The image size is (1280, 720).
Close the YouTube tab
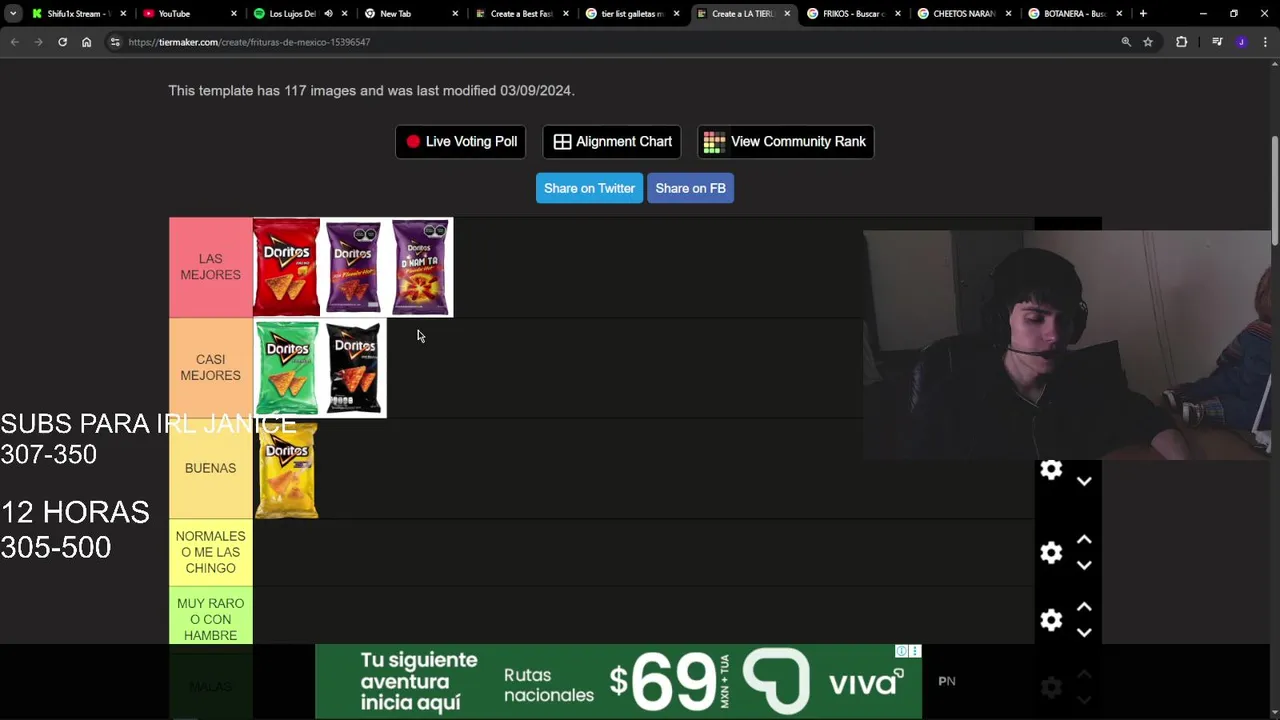(x=234, y=14)
